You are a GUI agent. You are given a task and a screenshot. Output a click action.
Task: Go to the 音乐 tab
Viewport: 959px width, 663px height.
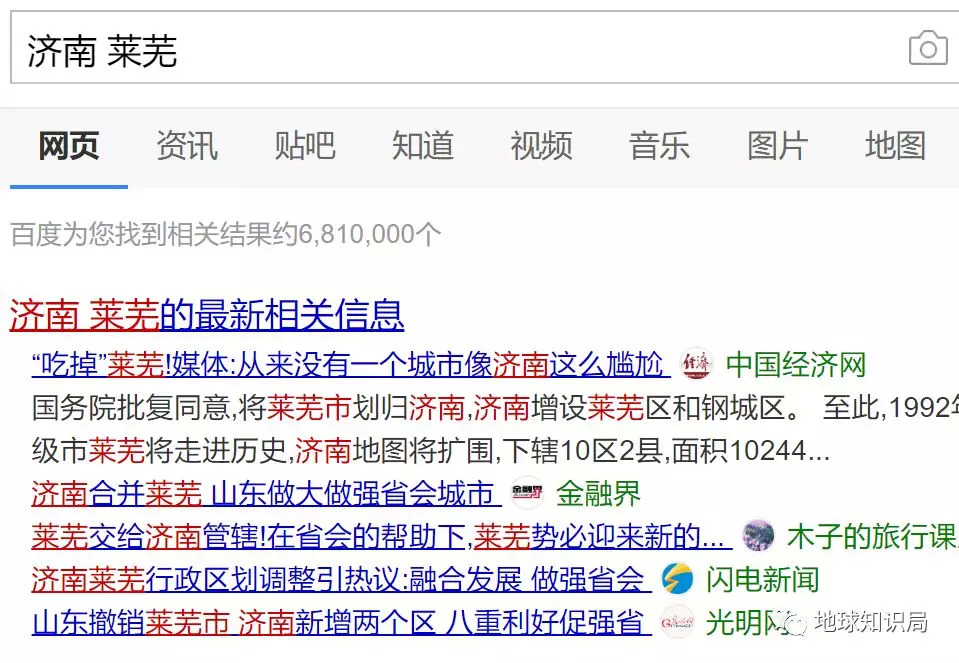pyautogui.click(x=659, y=146)
